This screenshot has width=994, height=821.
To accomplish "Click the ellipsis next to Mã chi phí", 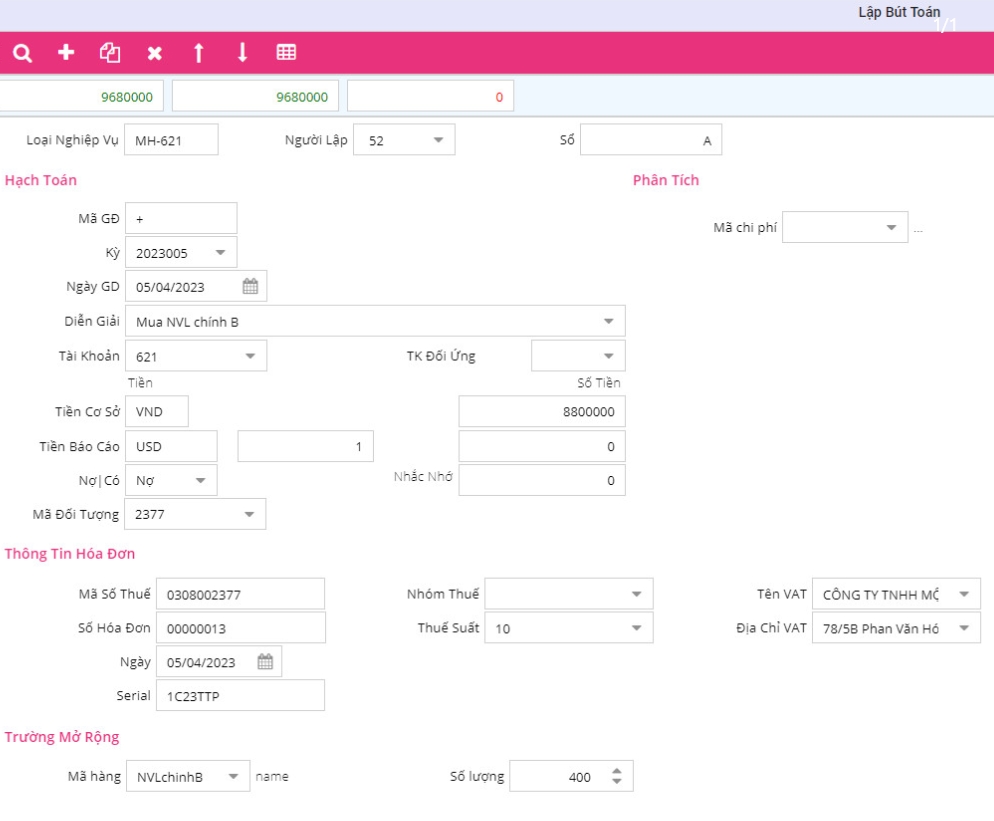I will pos(918,229).
